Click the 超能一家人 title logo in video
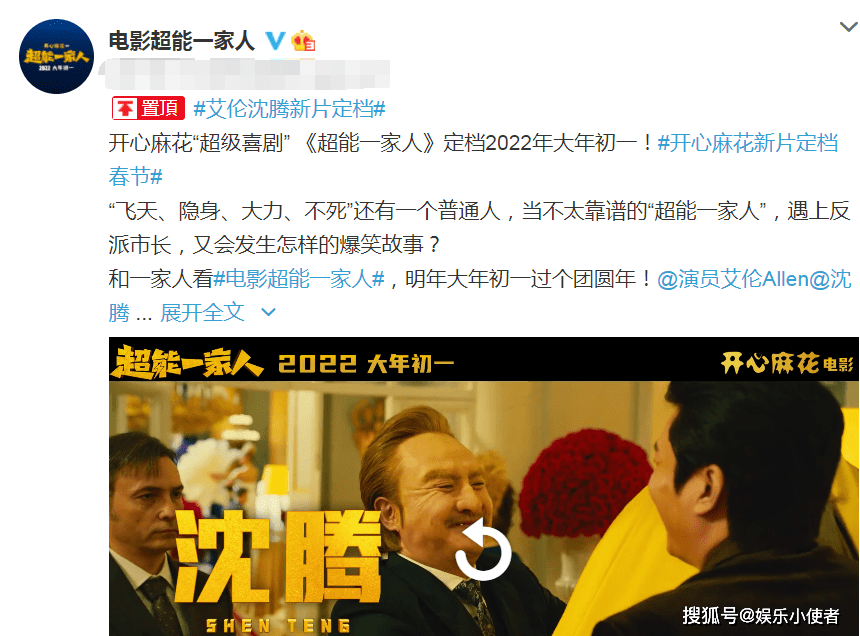860x636 pixels. (x=187, y=362)
